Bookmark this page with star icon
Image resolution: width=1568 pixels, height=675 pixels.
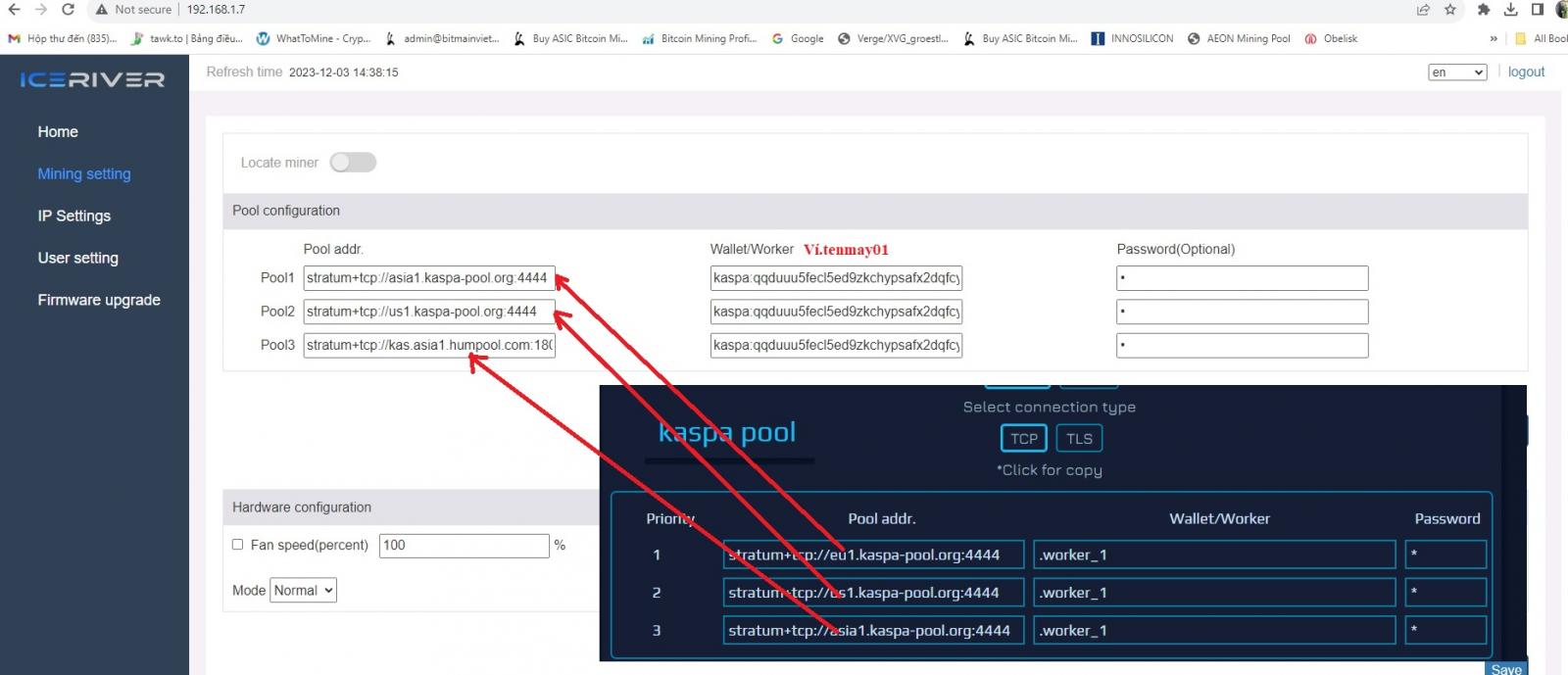point(1450,10)
